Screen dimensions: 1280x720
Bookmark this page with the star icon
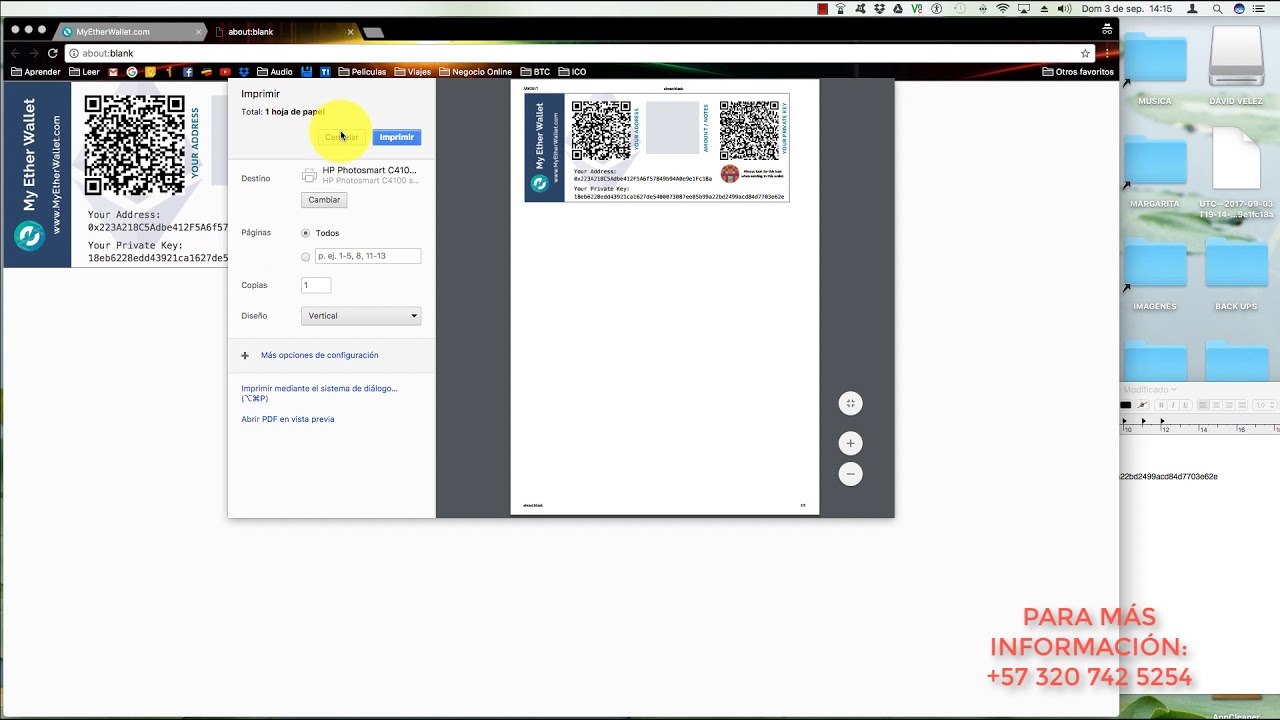[x=1085, y=53]
